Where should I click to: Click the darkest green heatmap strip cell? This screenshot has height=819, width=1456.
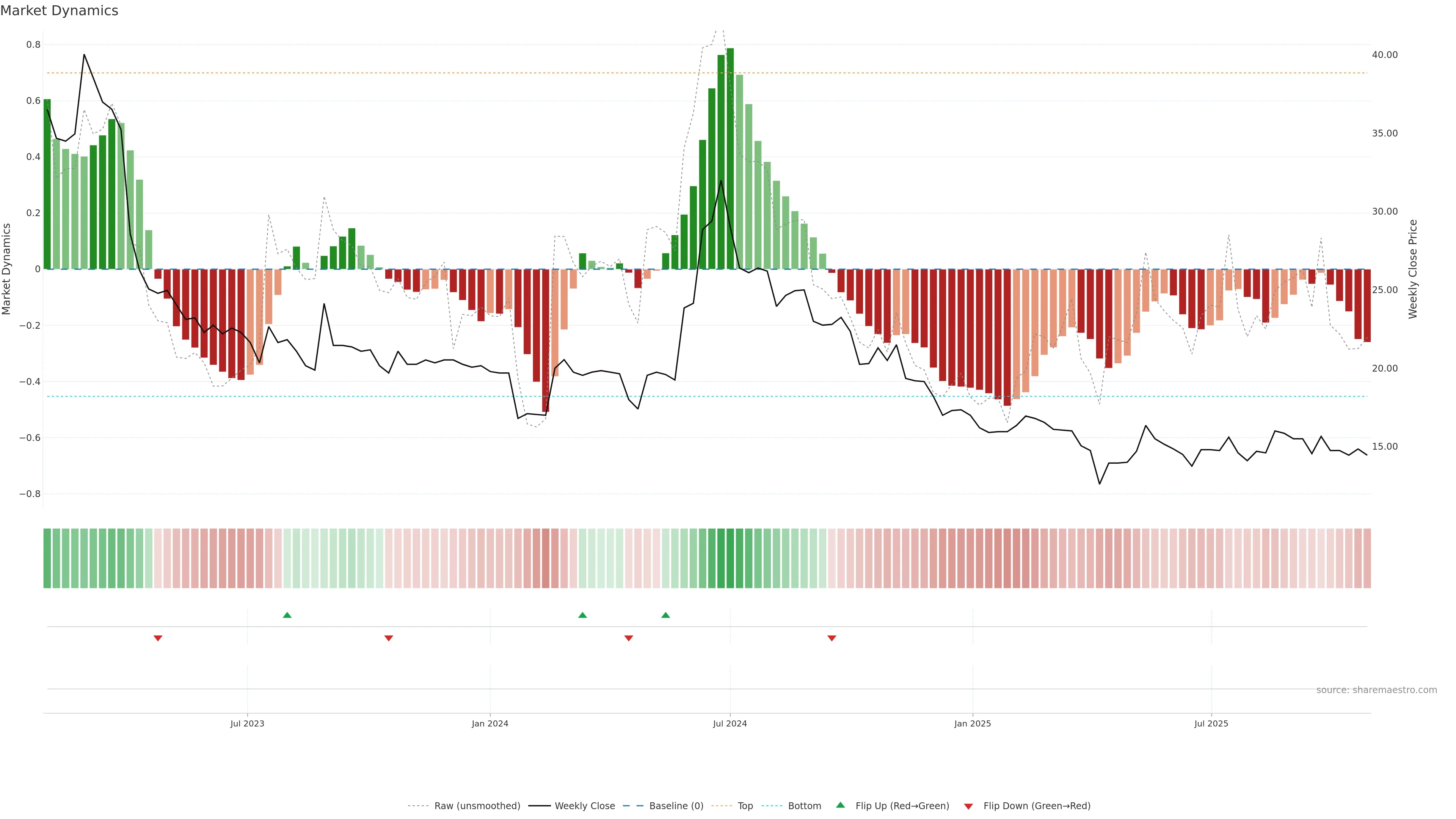click(x=730, y=559)
